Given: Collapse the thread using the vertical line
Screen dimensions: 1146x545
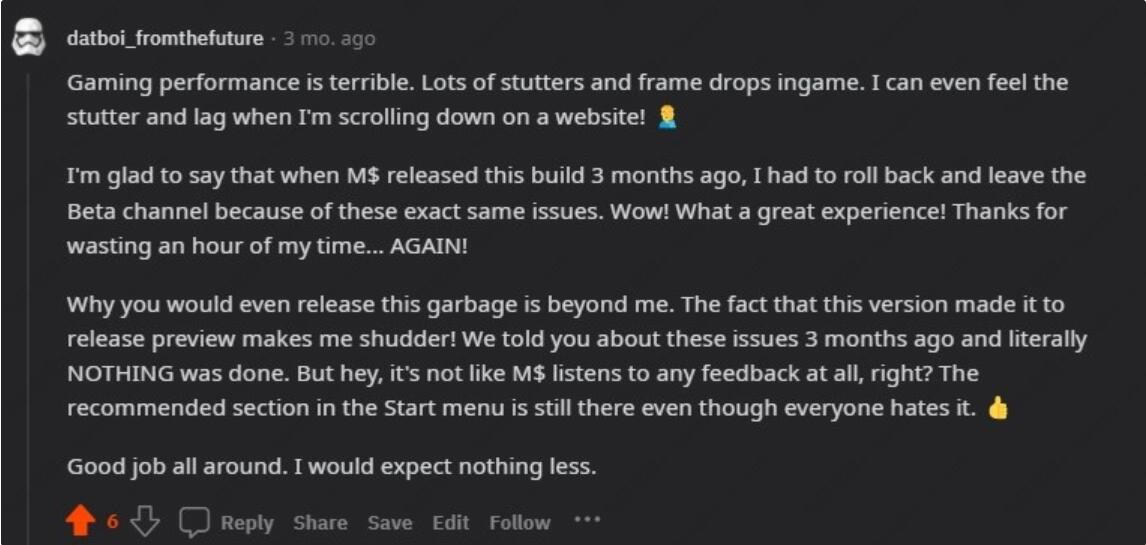Looking at the screenshot, I should 27,300.
